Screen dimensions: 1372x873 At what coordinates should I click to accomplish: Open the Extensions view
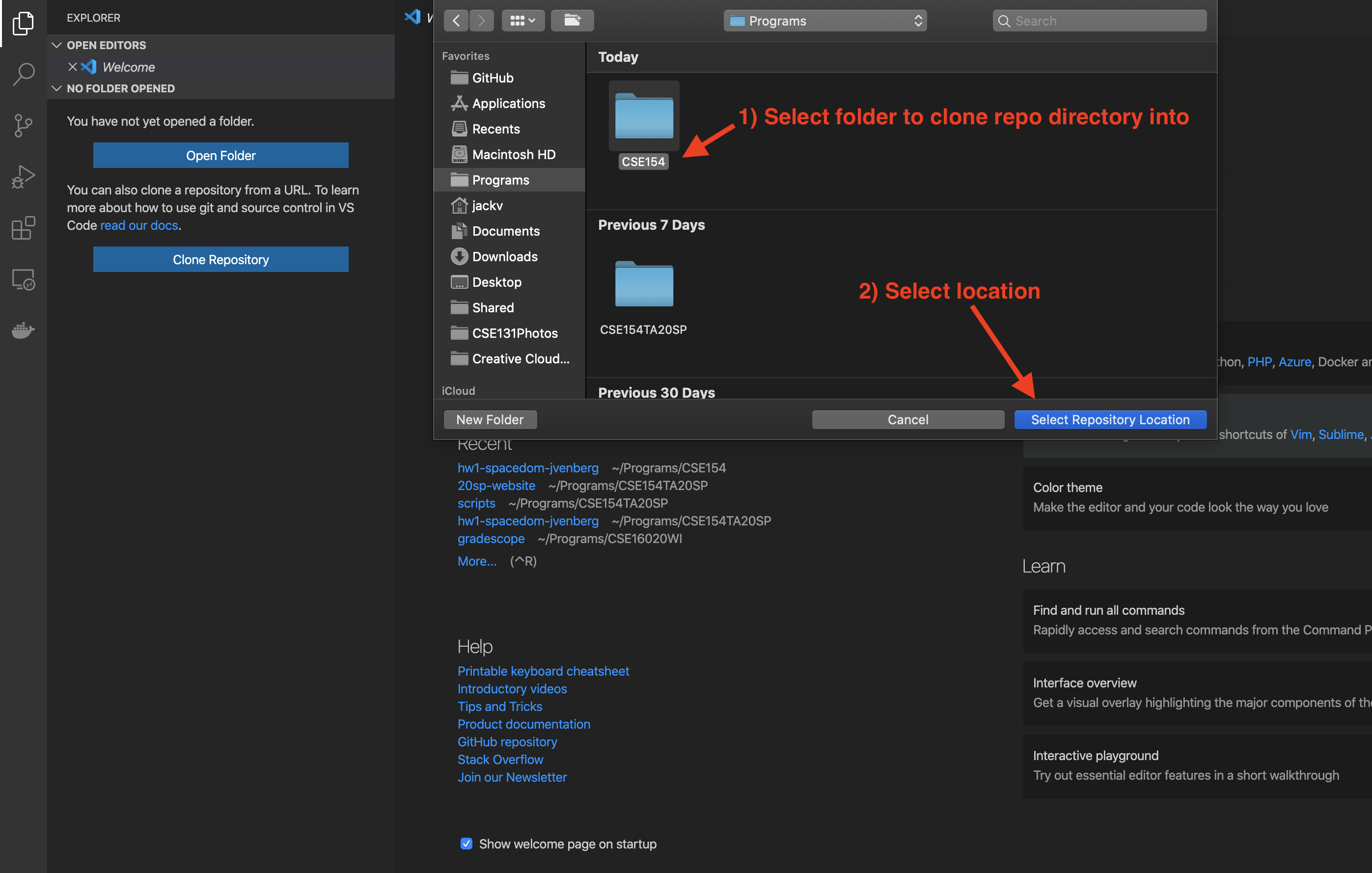[x=24, y=228]
